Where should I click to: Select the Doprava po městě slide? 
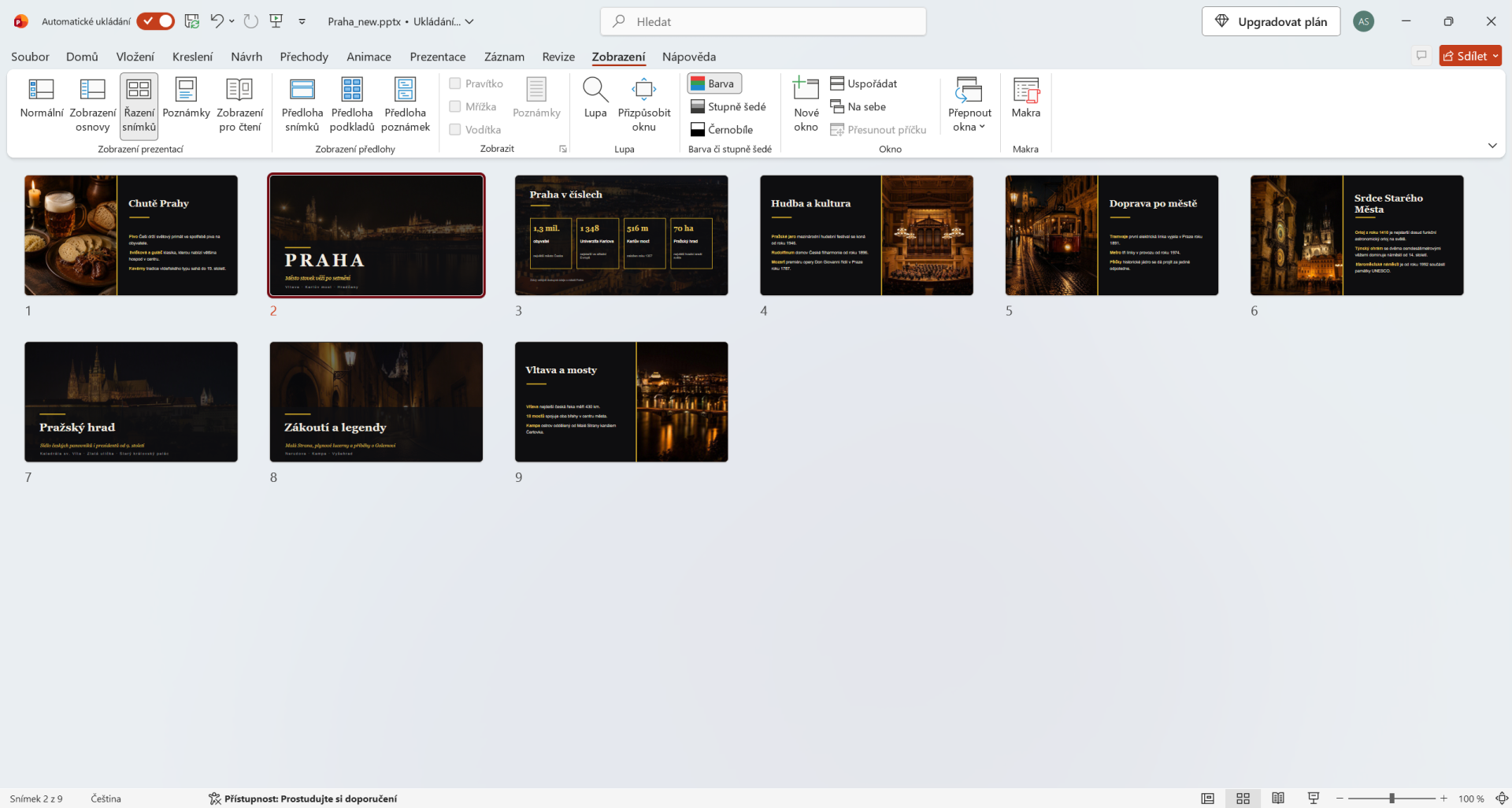pyautogui.click(x=1112, y=235)
